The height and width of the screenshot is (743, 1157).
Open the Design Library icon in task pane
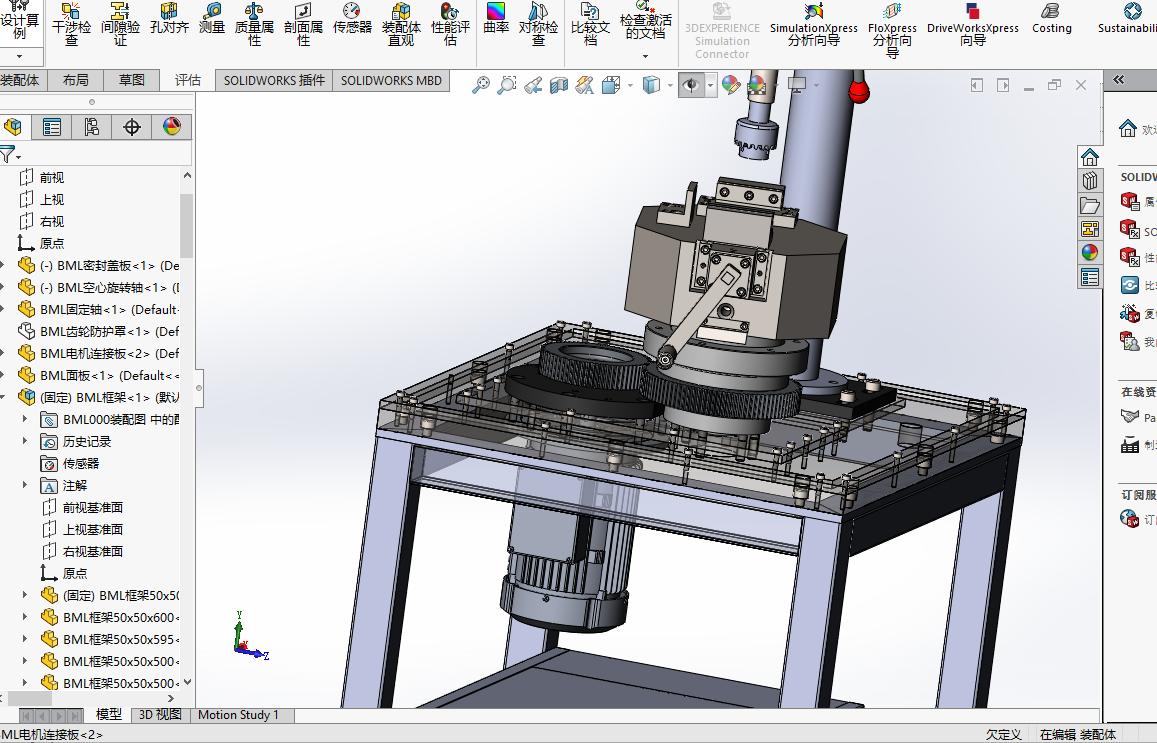pos(1090,181)
